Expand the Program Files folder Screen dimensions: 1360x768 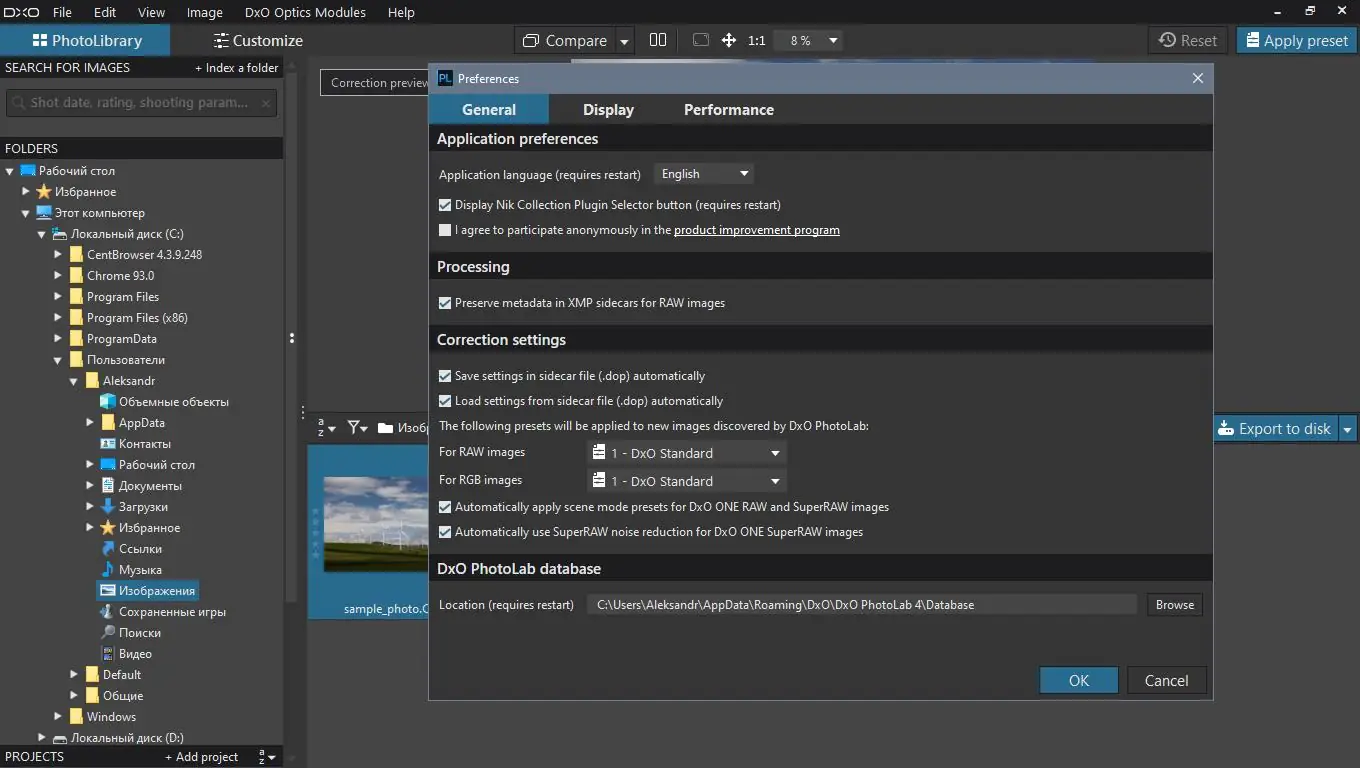[x=58, y=297]
